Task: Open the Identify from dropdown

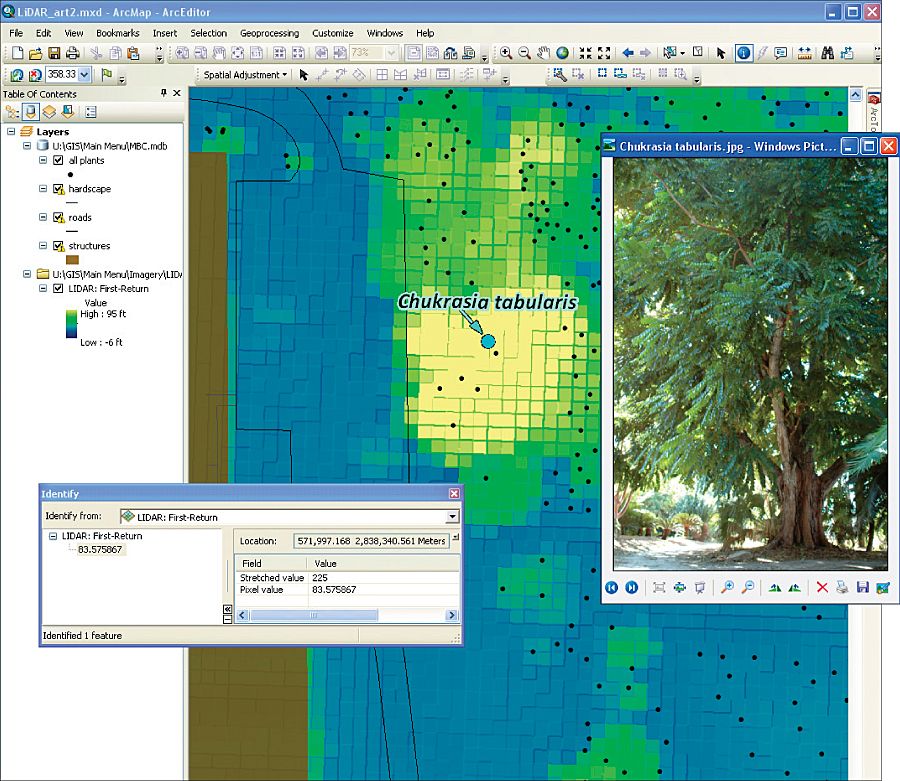Action: coord(453,517)
